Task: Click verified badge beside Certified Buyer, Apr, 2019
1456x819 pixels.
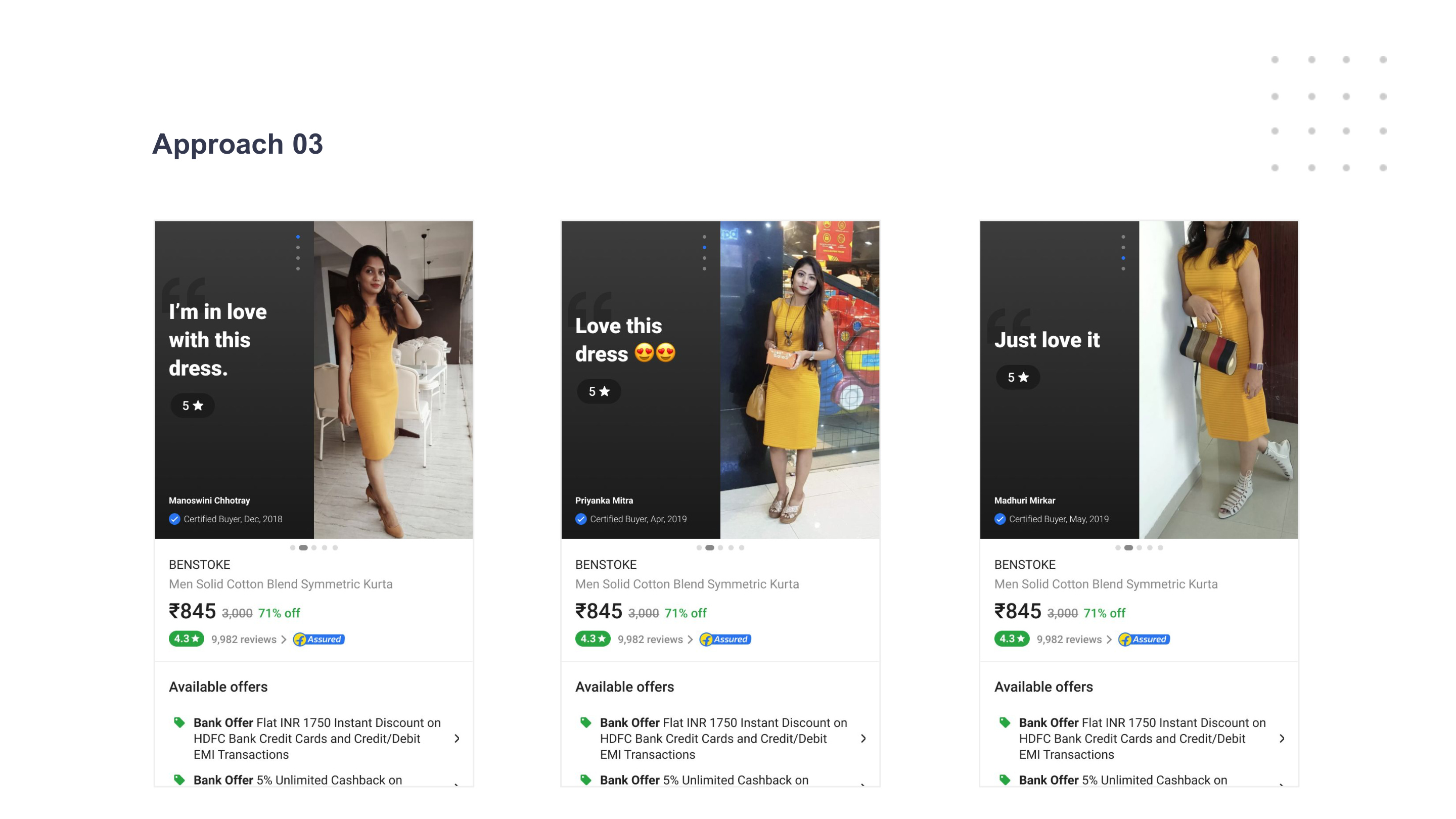Action: (x=580, y=519)
